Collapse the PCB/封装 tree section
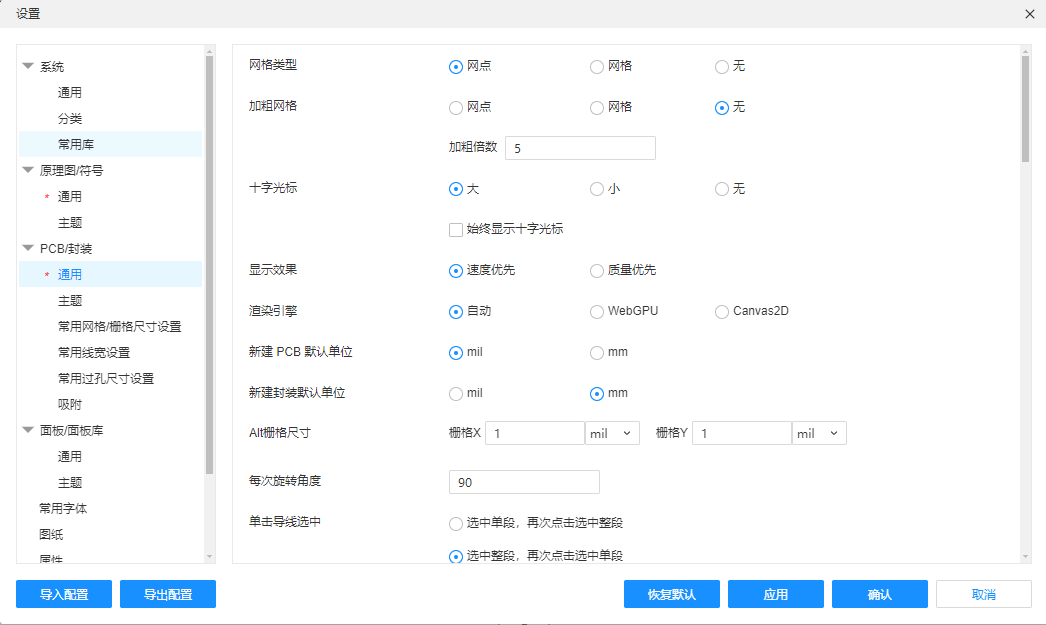Screen dimensions: 1046x625 pyautogui.click(x=28, y=248)
